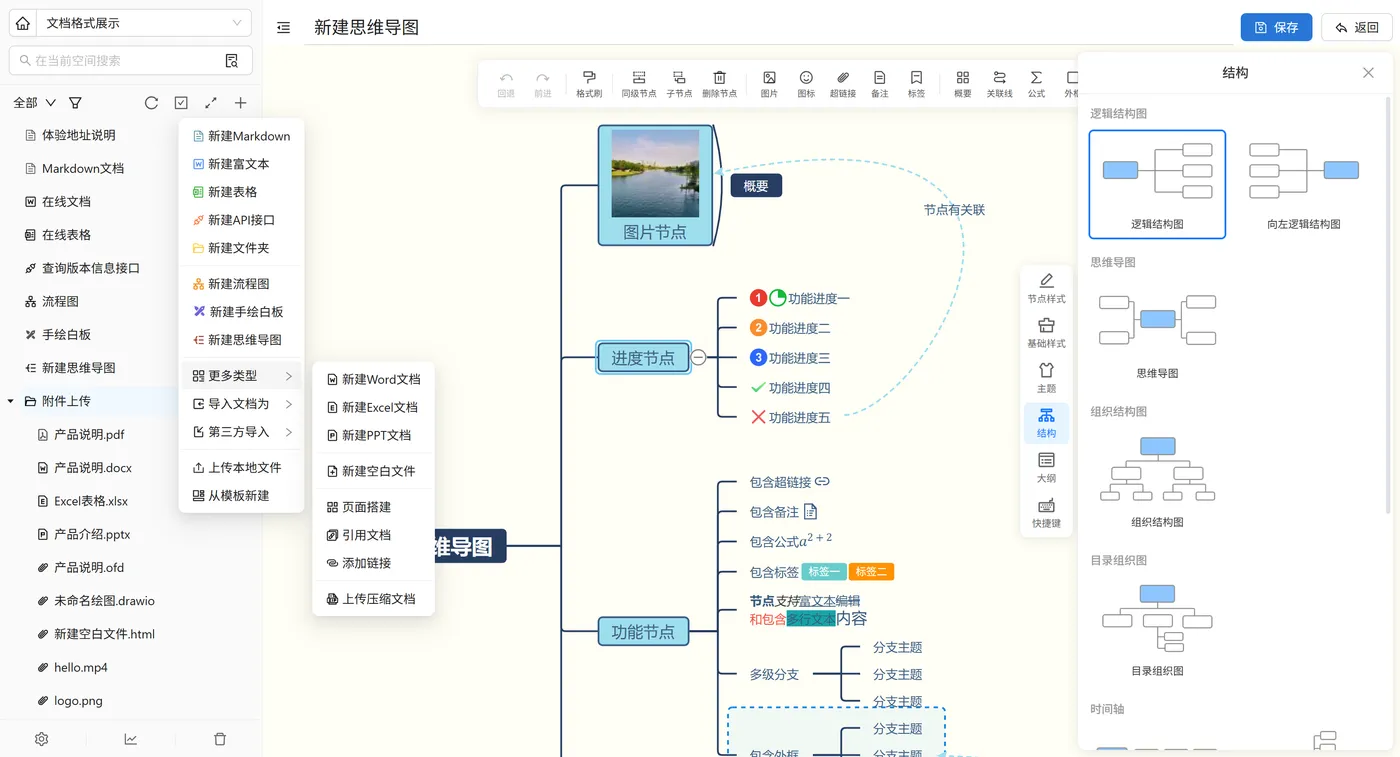
Task: Insert a summary with 概要 tool
Action: 963,84
